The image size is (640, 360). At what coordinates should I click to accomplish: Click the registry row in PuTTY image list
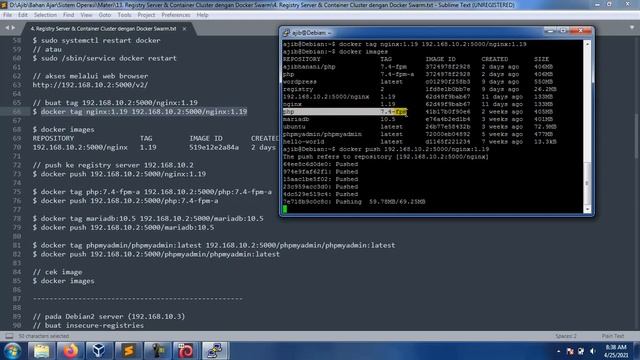pos(419,89)
